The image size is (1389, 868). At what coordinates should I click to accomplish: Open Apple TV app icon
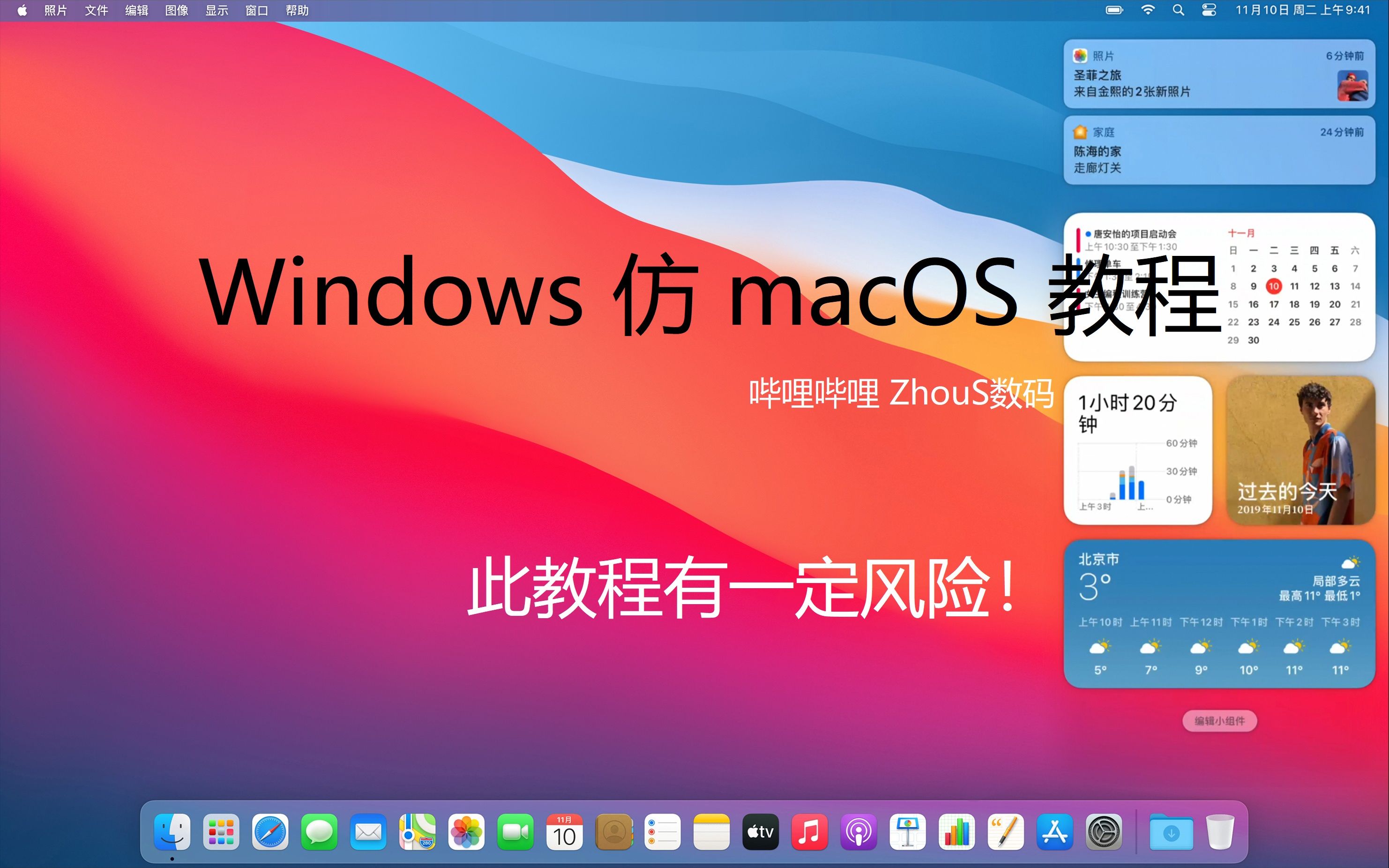pyautogui.click(x=761, y=832)
